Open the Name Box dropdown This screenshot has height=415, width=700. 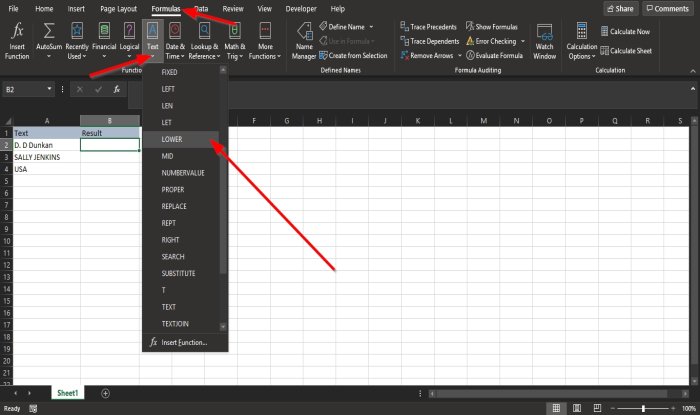(x=49, y=89)
